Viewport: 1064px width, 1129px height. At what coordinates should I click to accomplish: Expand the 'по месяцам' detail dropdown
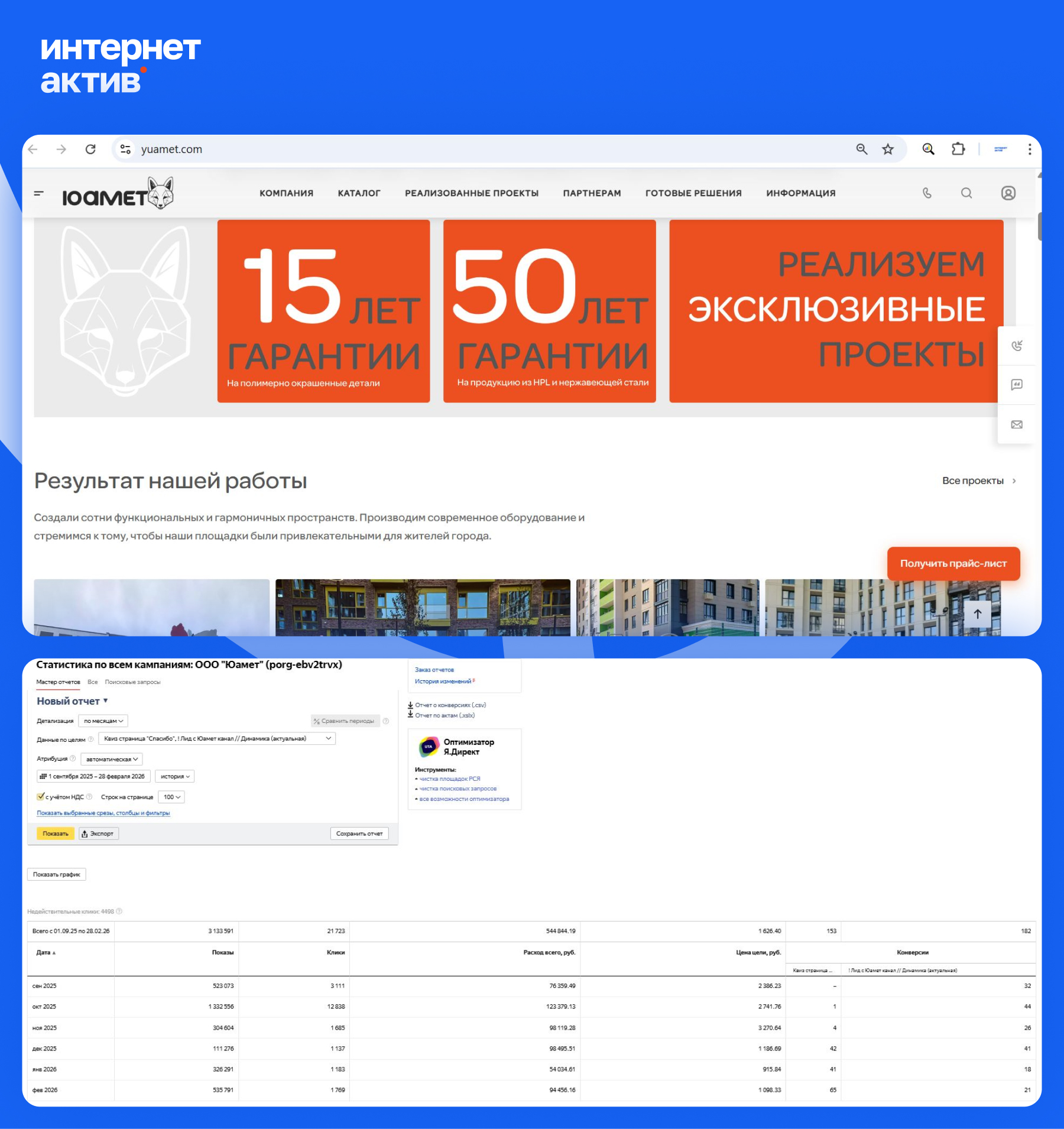click(x=103, y=721)
